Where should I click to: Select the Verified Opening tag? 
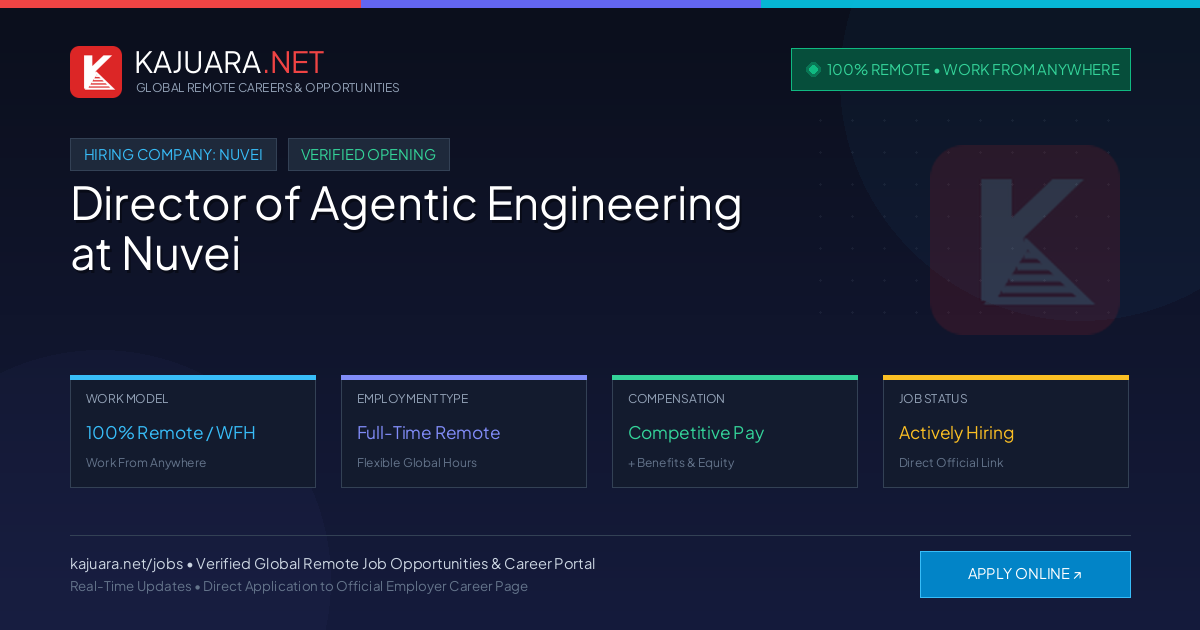tap(369, 155)
